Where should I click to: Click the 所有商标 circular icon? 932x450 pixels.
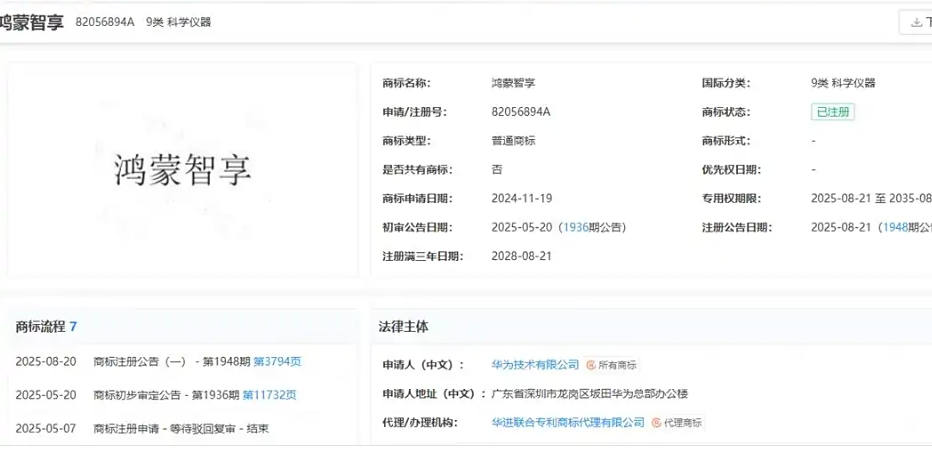tap(591, 365)
